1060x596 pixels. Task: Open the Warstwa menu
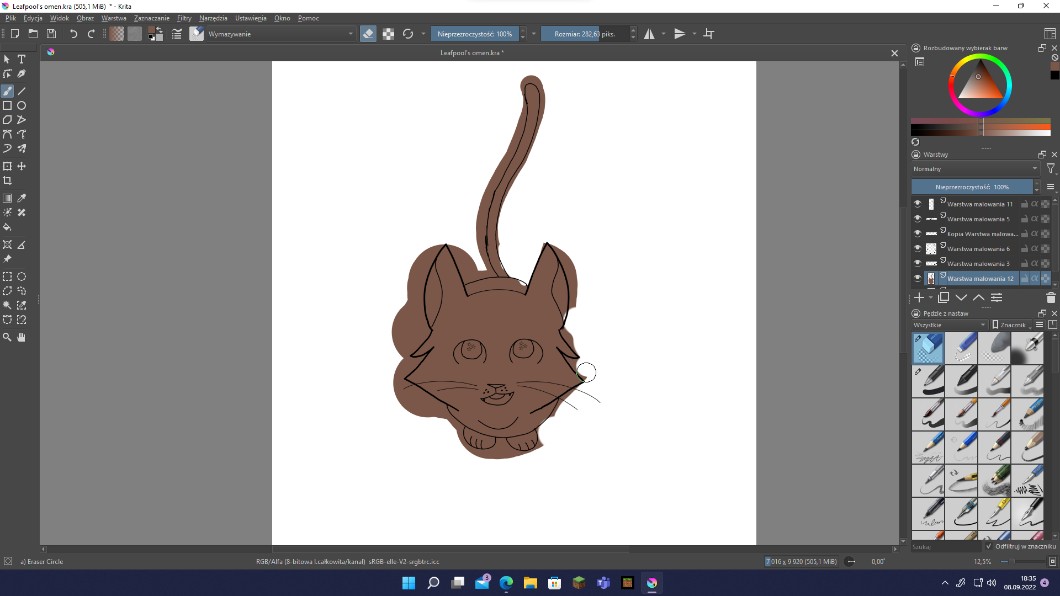pos(114,18)
